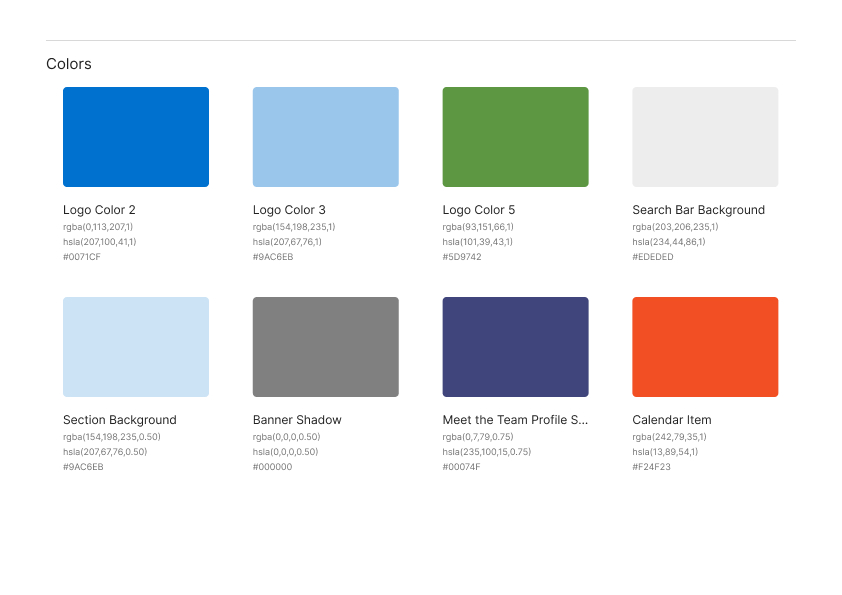Viewport: 842px width, 595px height.
Task: Select the hsla(207,67,76,0.50) value
Action: [x=105, y=452]
